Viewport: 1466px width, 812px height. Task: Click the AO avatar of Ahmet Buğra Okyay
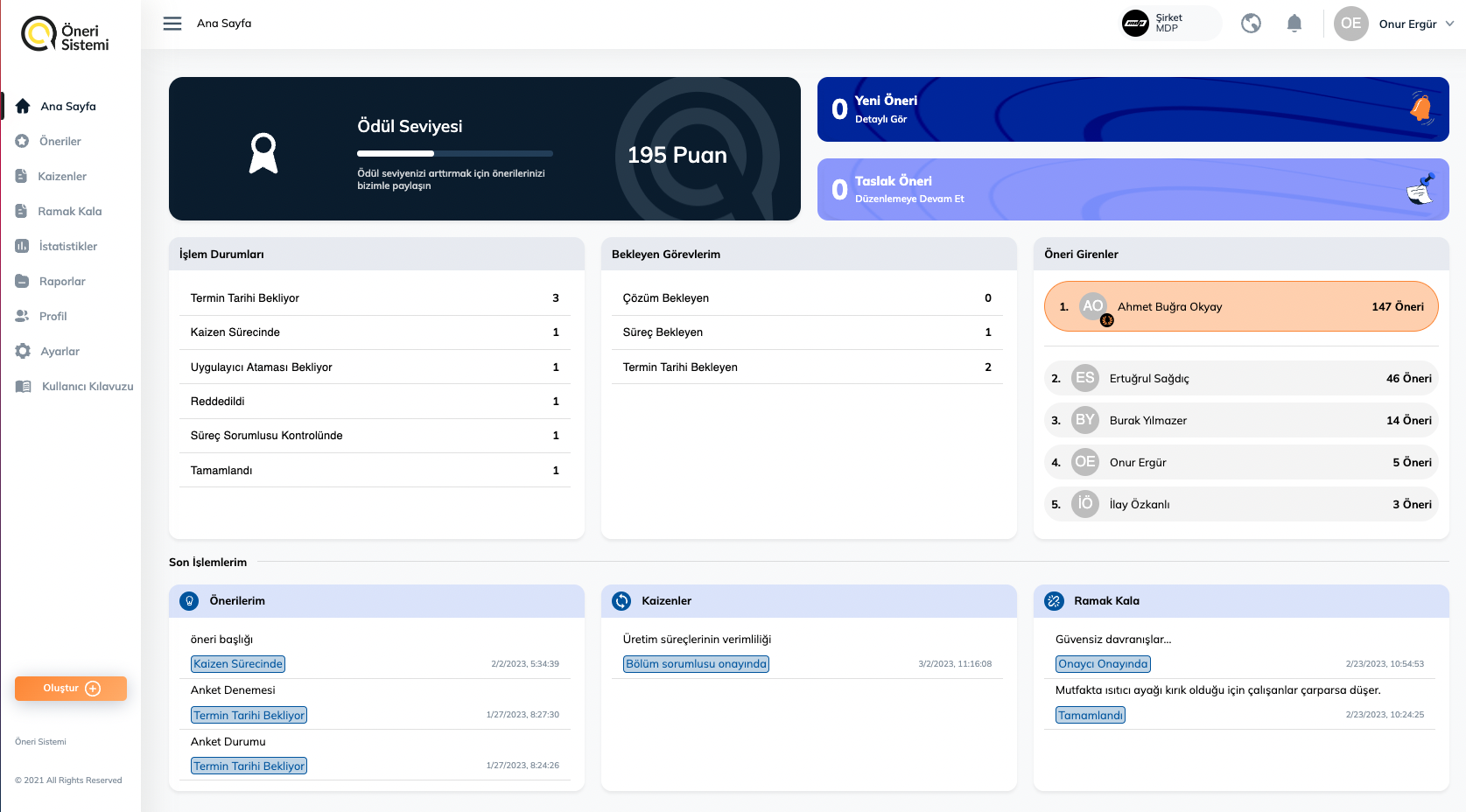pos(1093,306)
